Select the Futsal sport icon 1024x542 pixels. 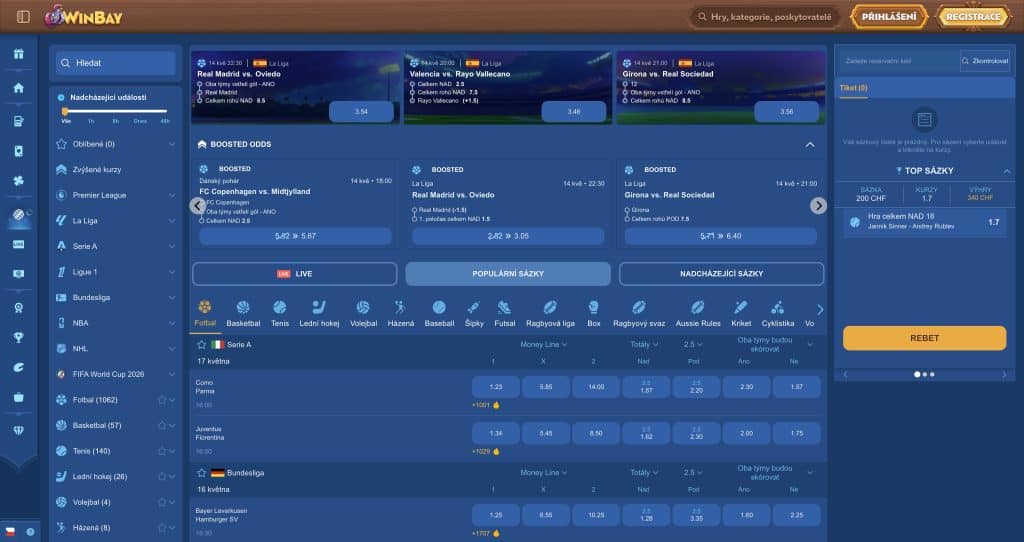(x=504, y=313)
